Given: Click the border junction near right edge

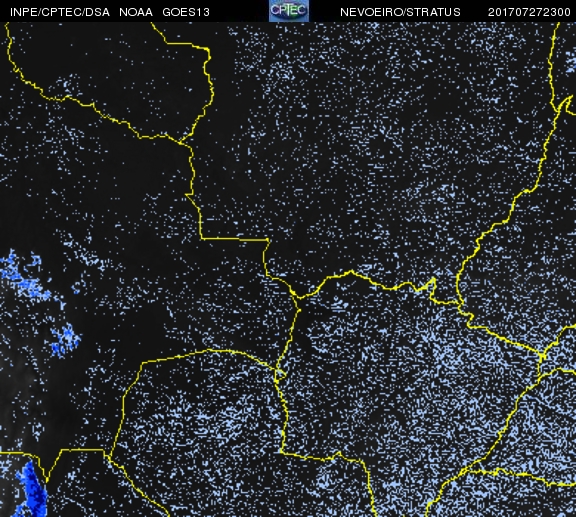Looking at the screenshot, I should [542, 356].
